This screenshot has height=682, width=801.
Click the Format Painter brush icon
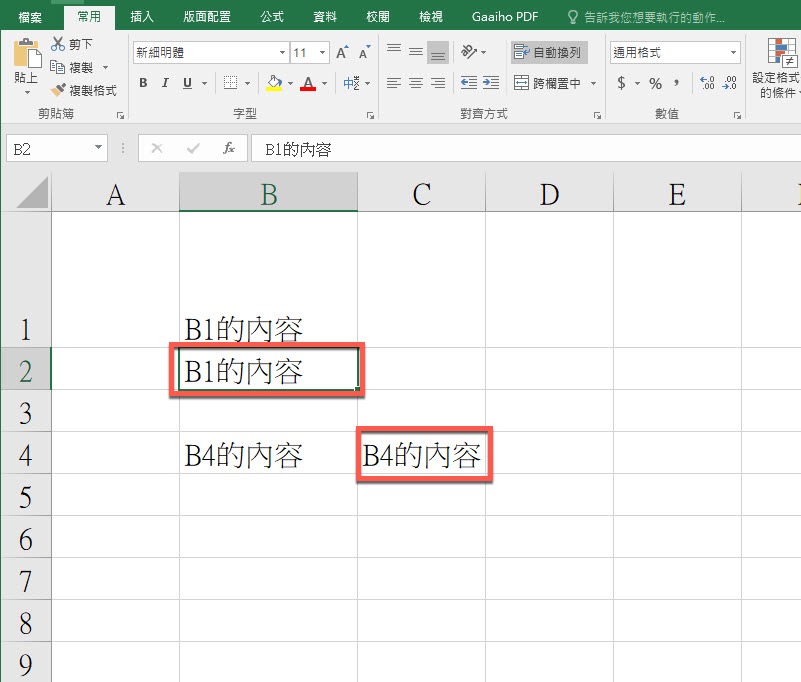pyautogui.click(x=58, y=90)
